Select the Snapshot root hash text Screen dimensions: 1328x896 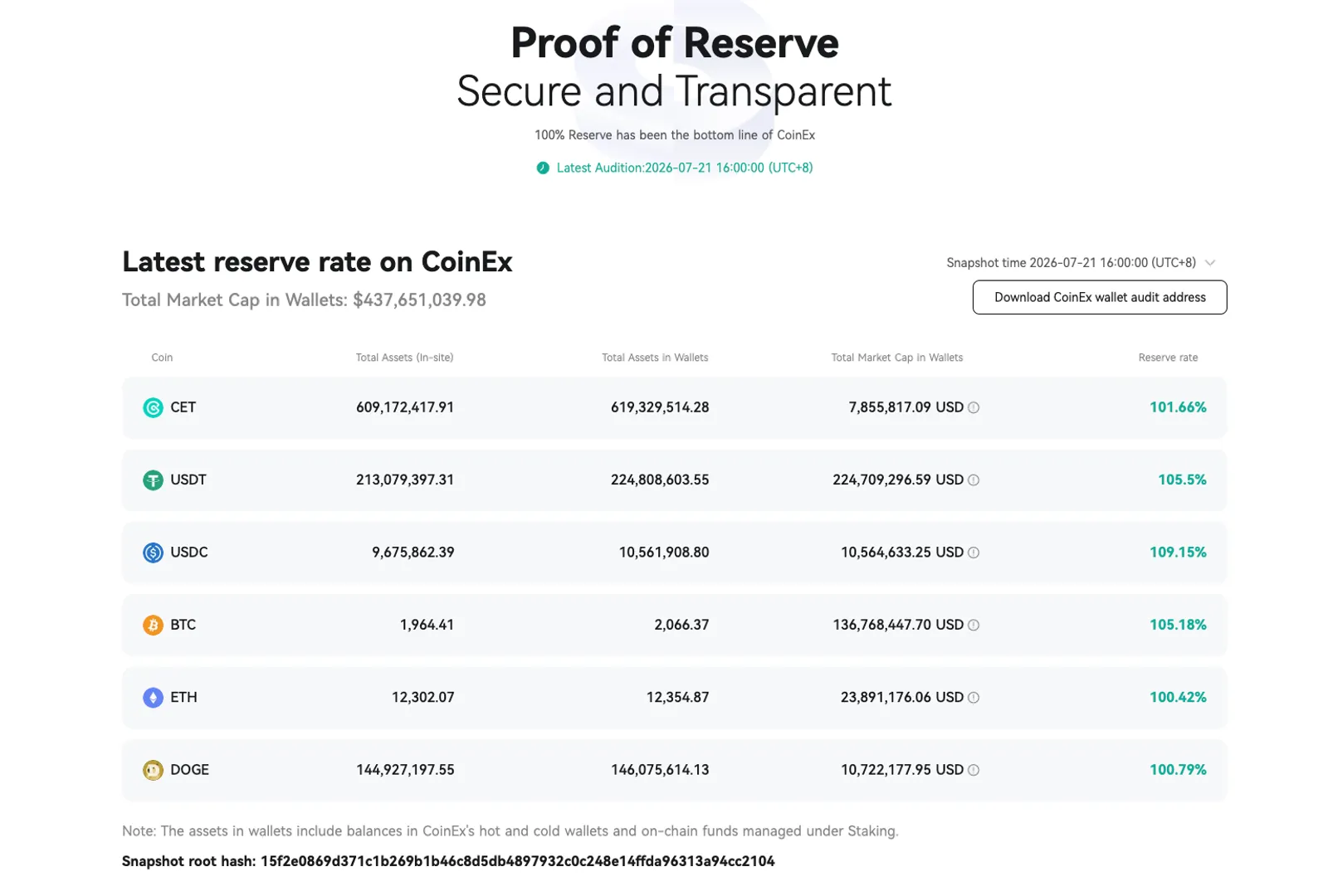tap(448, 861)
